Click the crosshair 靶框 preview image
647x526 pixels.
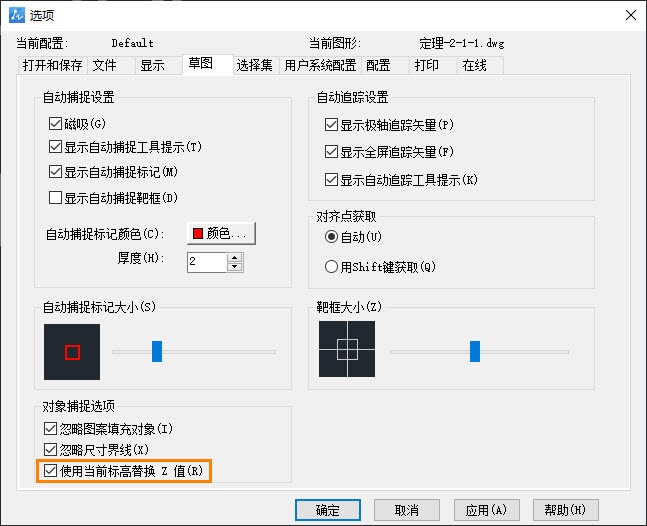point(347,349)
